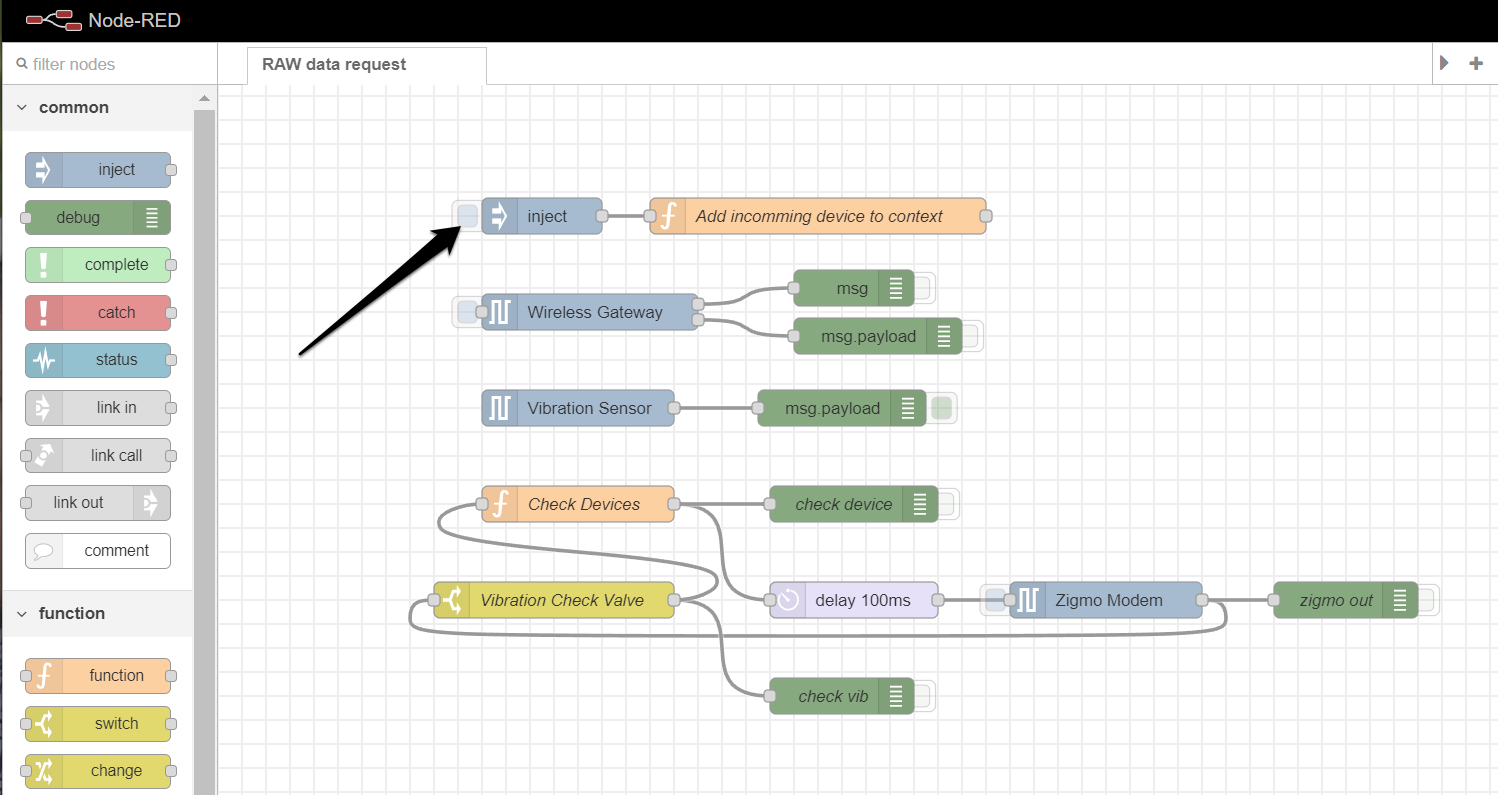Collapse the common palette section
The height and width of the screenshot is (795, 1498).
[22, 107]
